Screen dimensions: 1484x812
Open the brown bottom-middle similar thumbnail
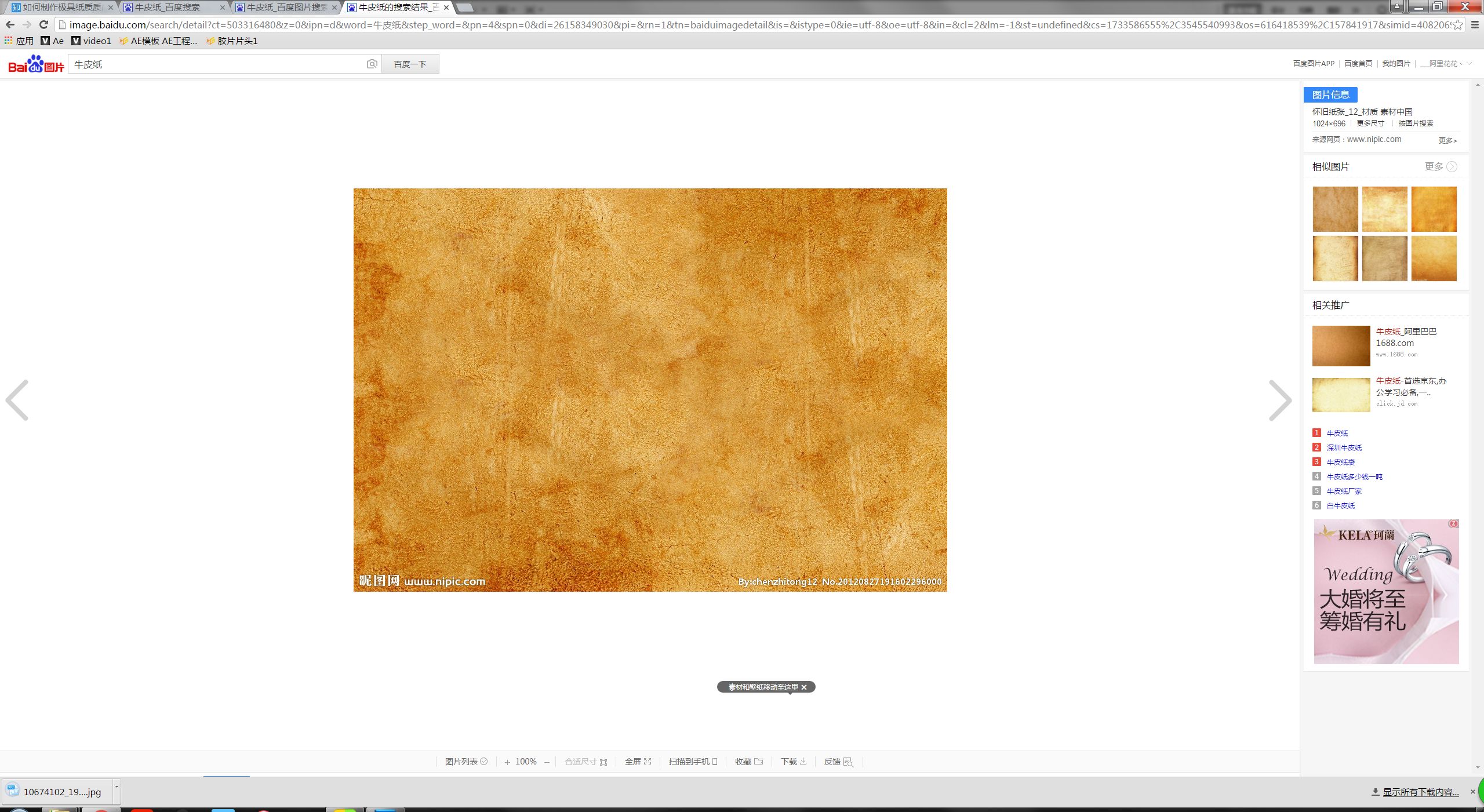tap(1384, 258)
